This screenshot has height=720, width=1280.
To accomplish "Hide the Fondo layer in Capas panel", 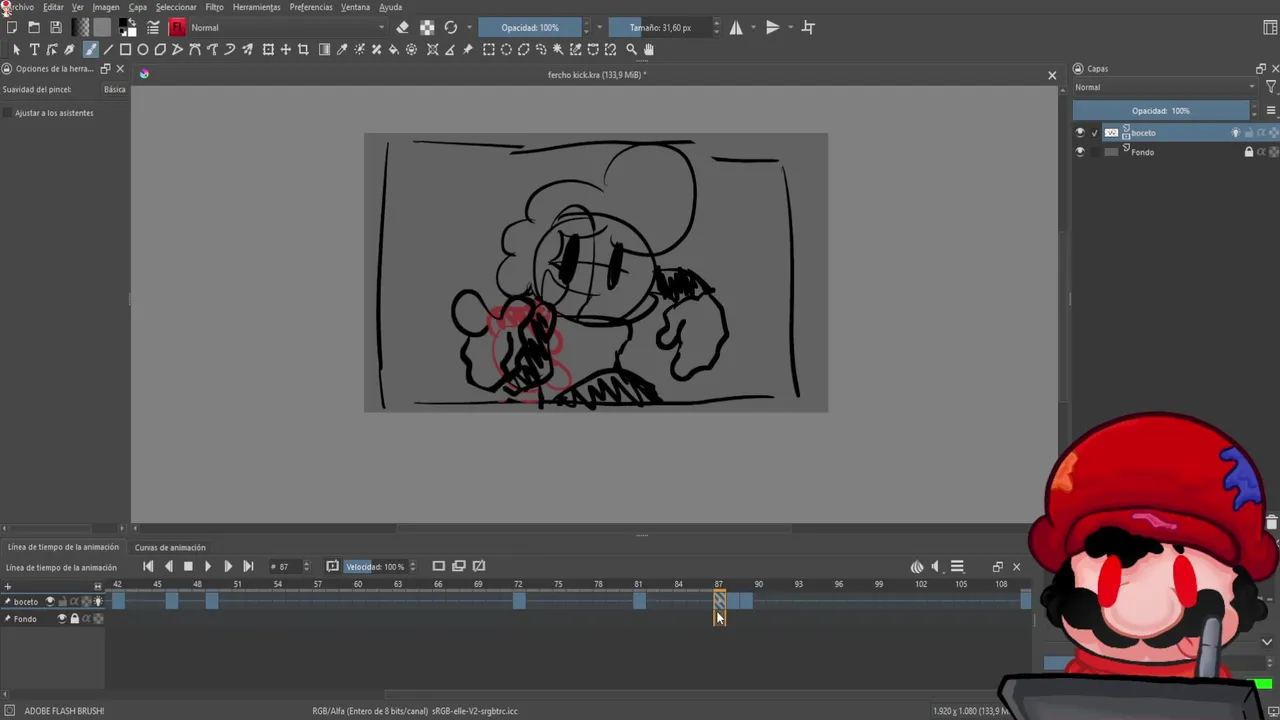I will tap(1079, 152).
